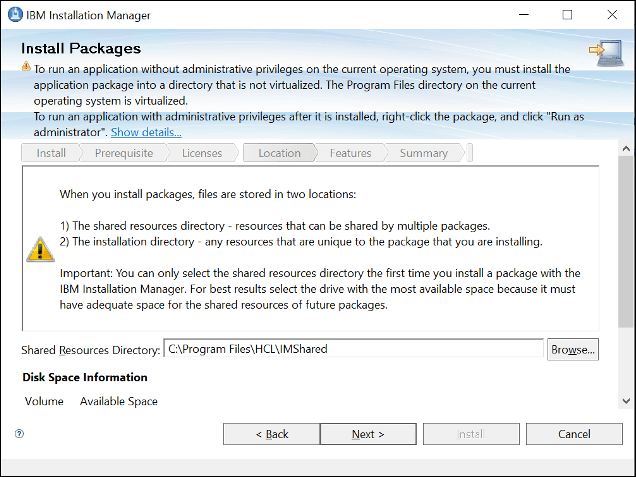Click the Install button
This screenshot has width=636, height=477.
click(471, 434)
